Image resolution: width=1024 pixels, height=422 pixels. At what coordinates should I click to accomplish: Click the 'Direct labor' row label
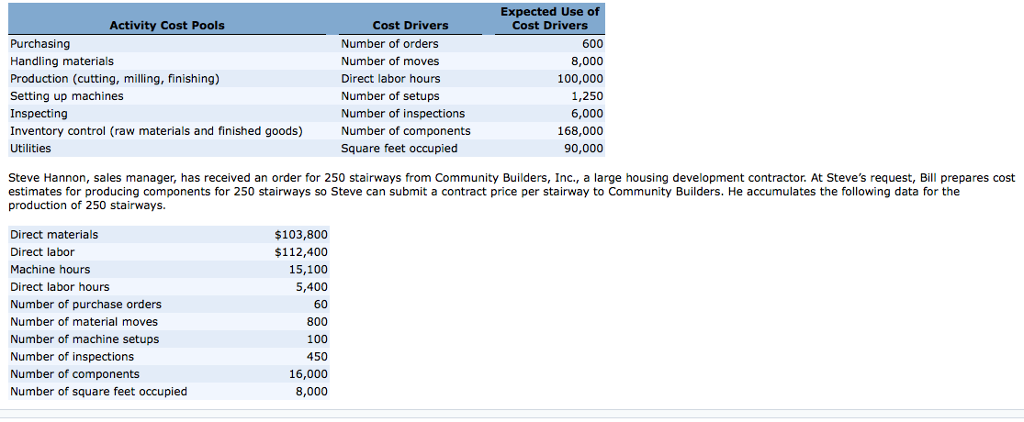point(42,252)
